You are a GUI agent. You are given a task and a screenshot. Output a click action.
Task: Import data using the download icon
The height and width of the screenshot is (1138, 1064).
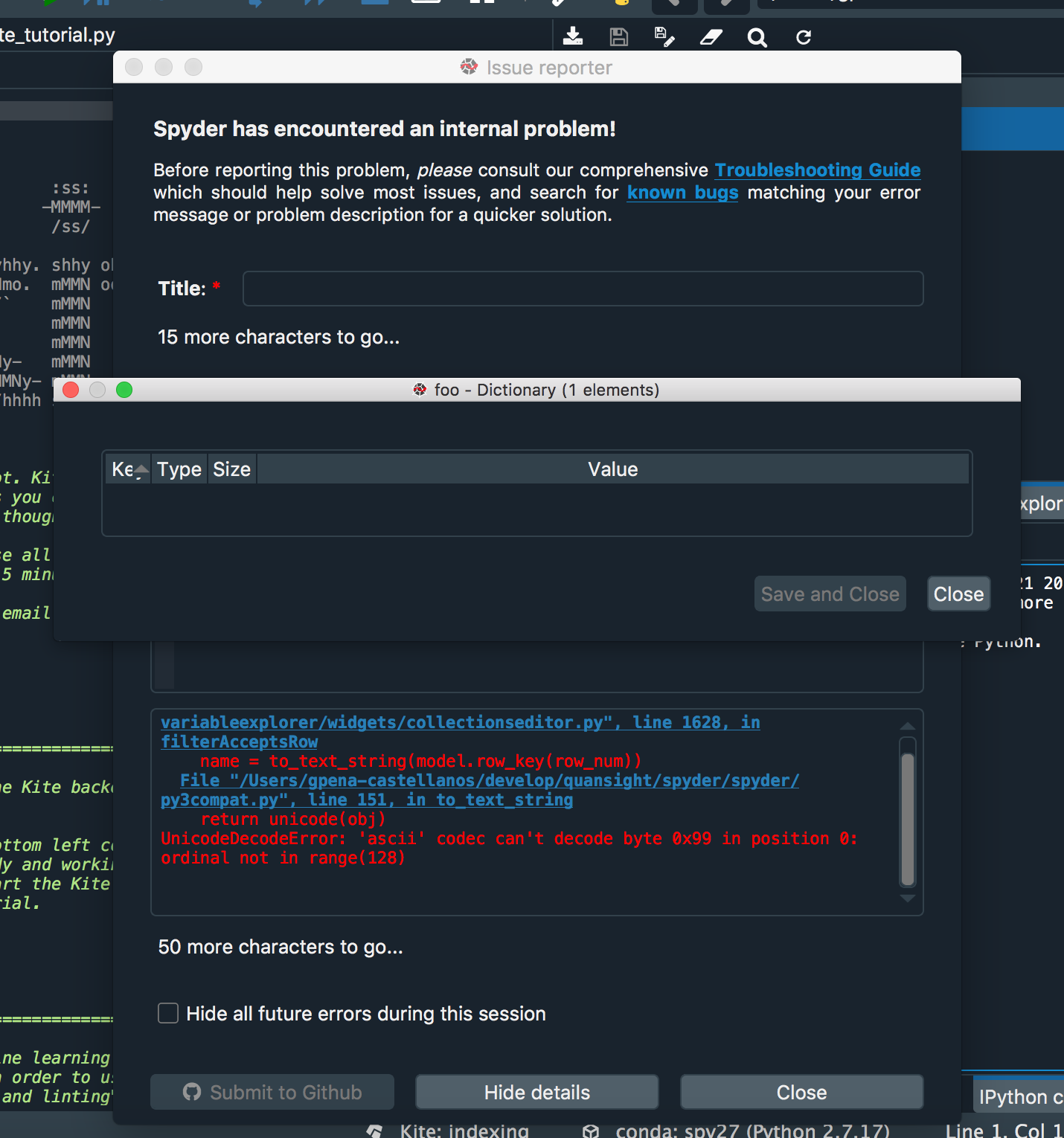573,36
